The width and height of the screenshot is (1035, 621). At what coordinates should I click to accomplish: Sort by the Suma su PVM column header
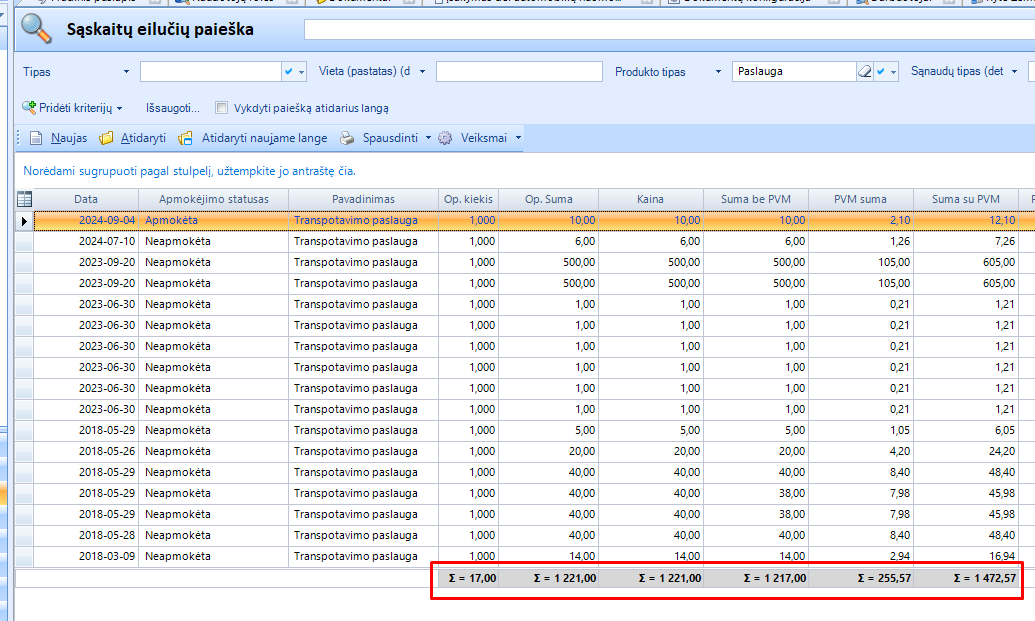pos(966,199)
